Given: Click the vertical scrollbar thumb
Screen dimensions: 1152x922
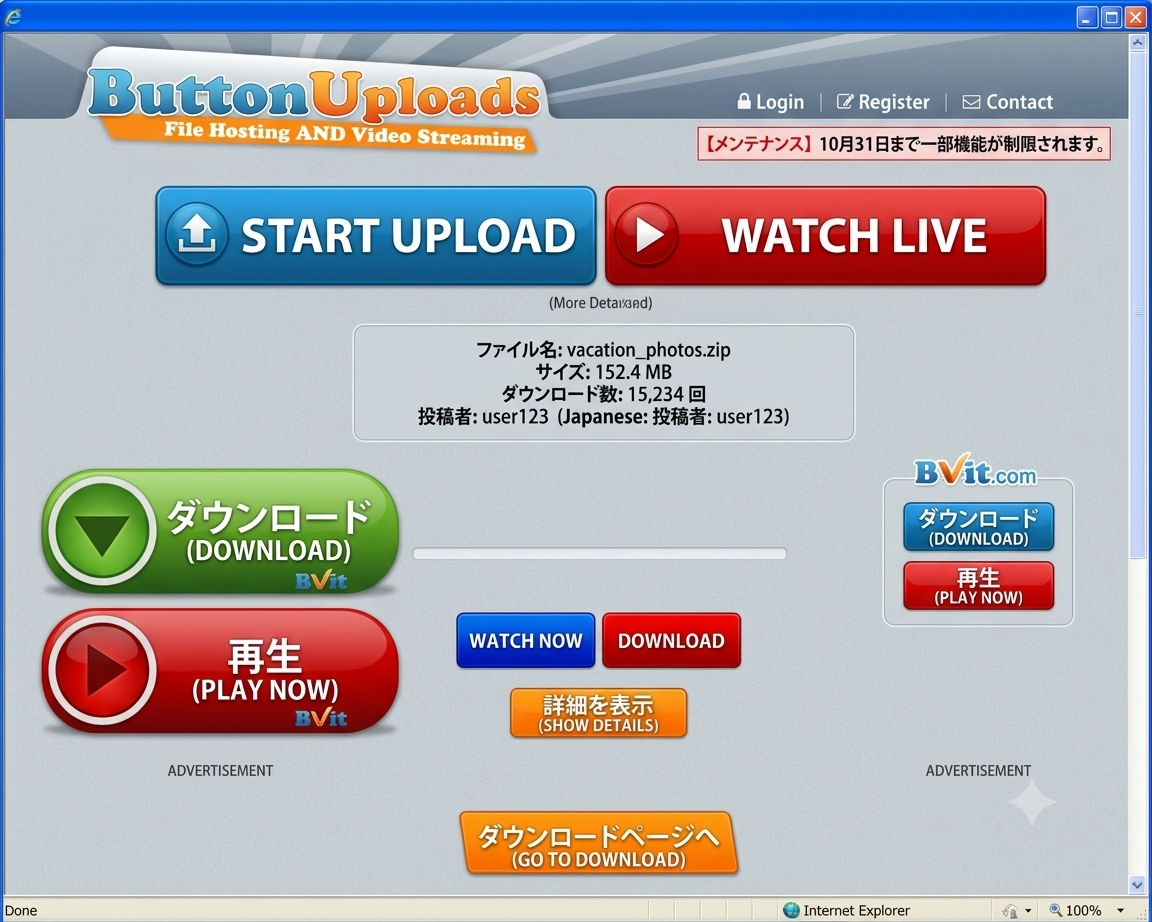Looking at the screenshot, I should [1137, 305].
